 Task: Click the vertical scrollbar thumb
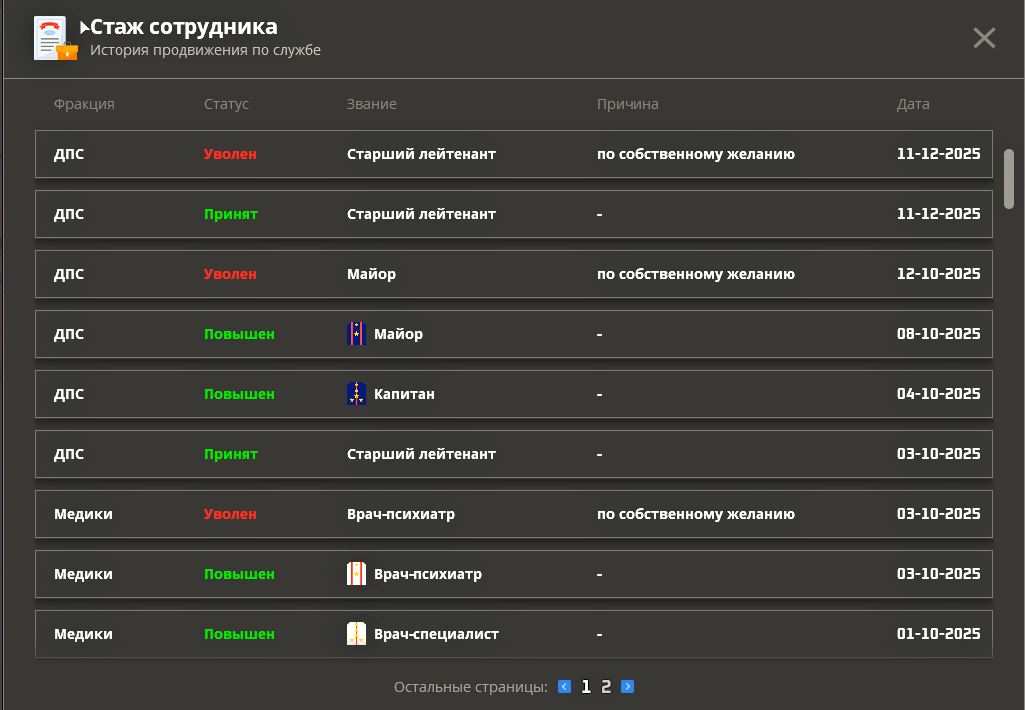(x=1008, y=178)
